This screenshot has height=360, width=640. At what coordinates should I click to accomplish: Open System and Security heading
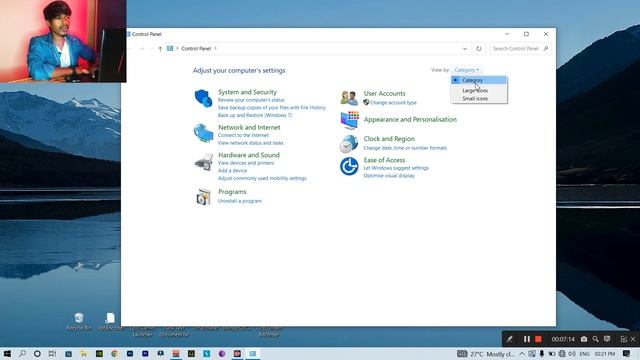pyautogui.click(x=247, y=92)
